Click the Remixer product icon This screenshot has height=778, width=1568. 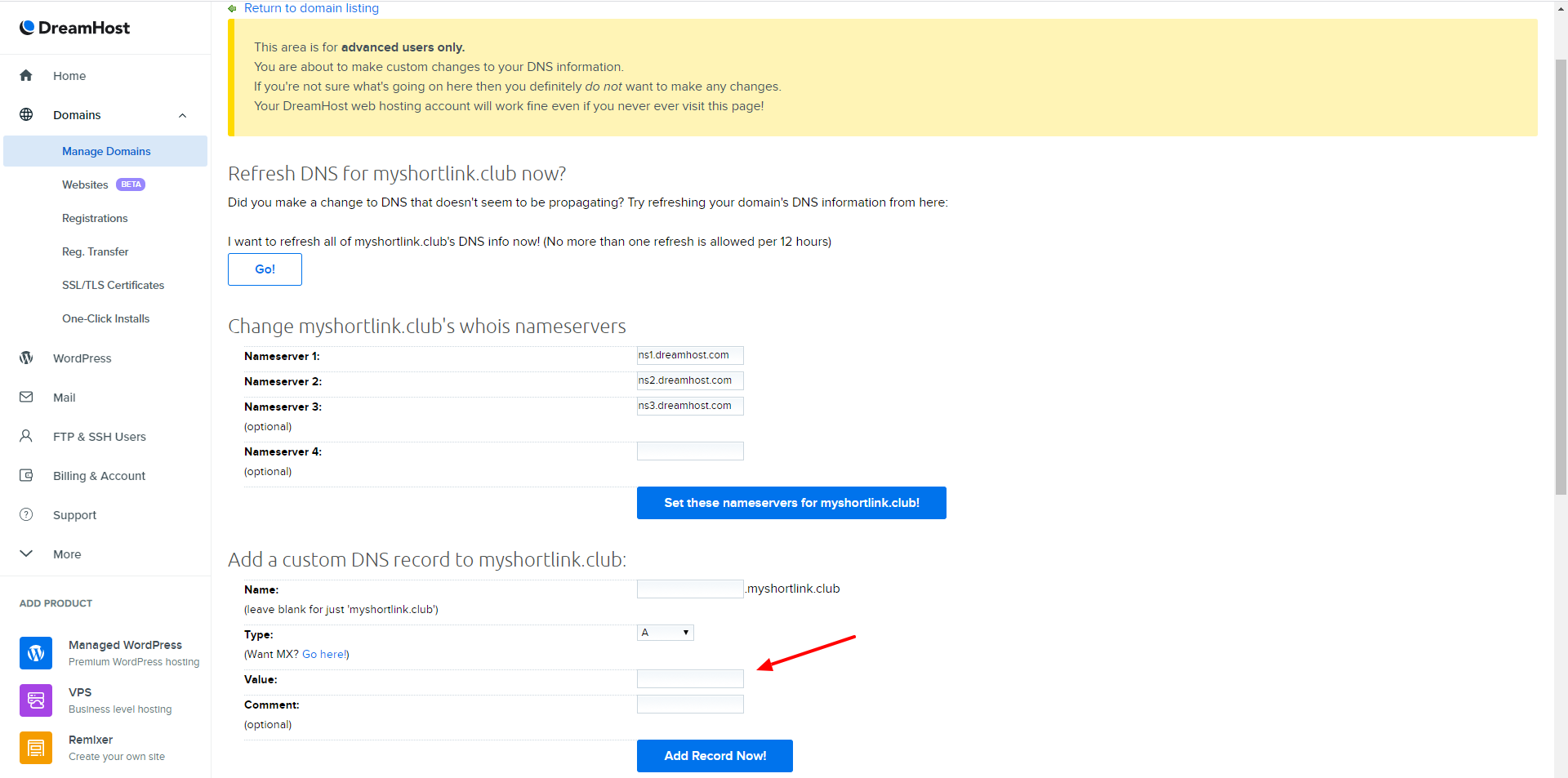(36, 748)
